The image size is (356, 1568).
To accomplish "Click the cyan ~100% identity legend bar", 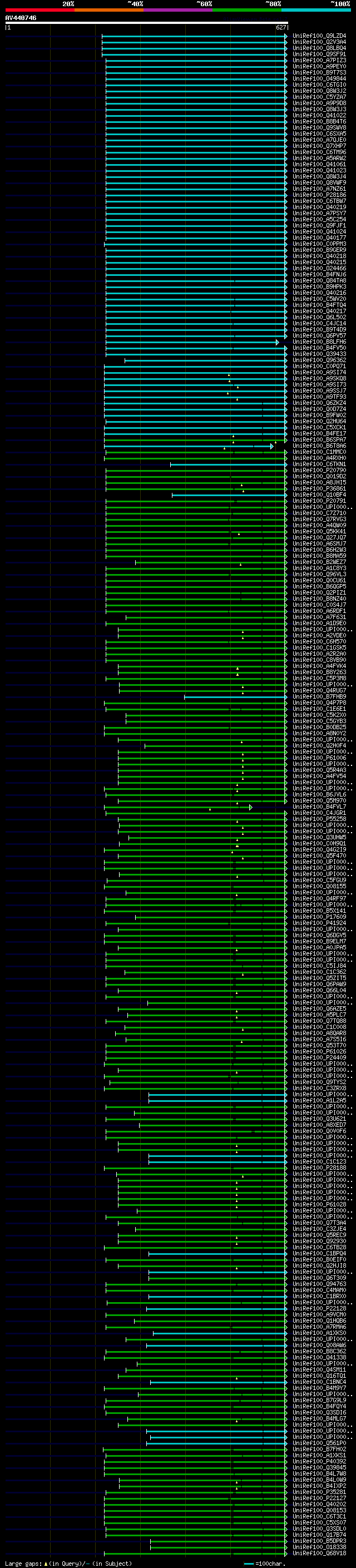I will coord(317,10).
